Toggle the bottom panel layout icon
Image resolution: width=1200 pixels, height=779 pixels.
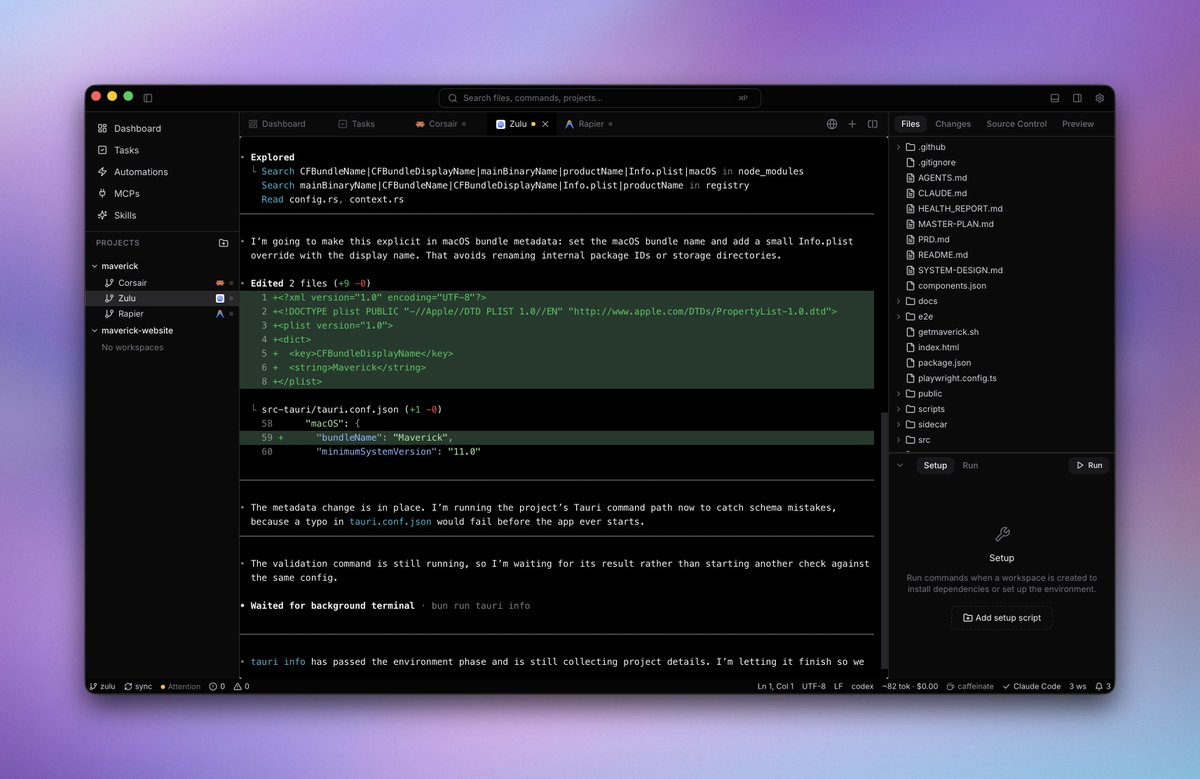click(1054, 98)
